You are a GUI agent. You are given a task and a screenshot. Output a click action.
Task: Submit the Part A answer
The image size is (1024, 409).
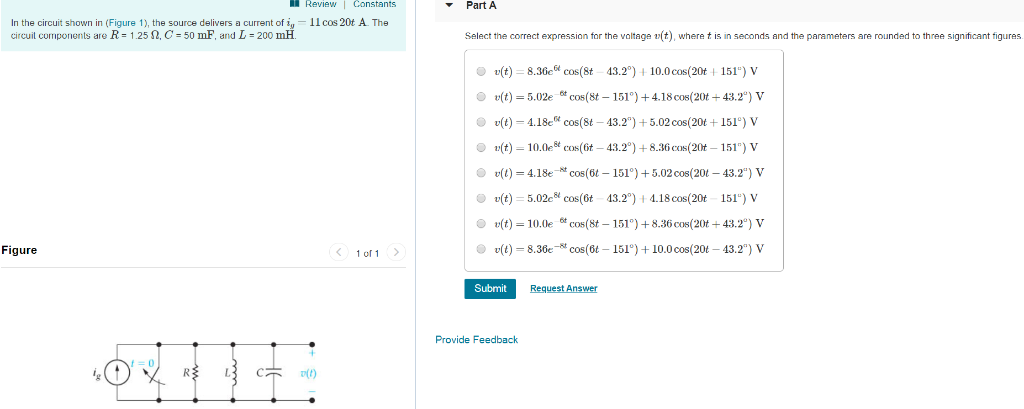(x=490, y=288)
